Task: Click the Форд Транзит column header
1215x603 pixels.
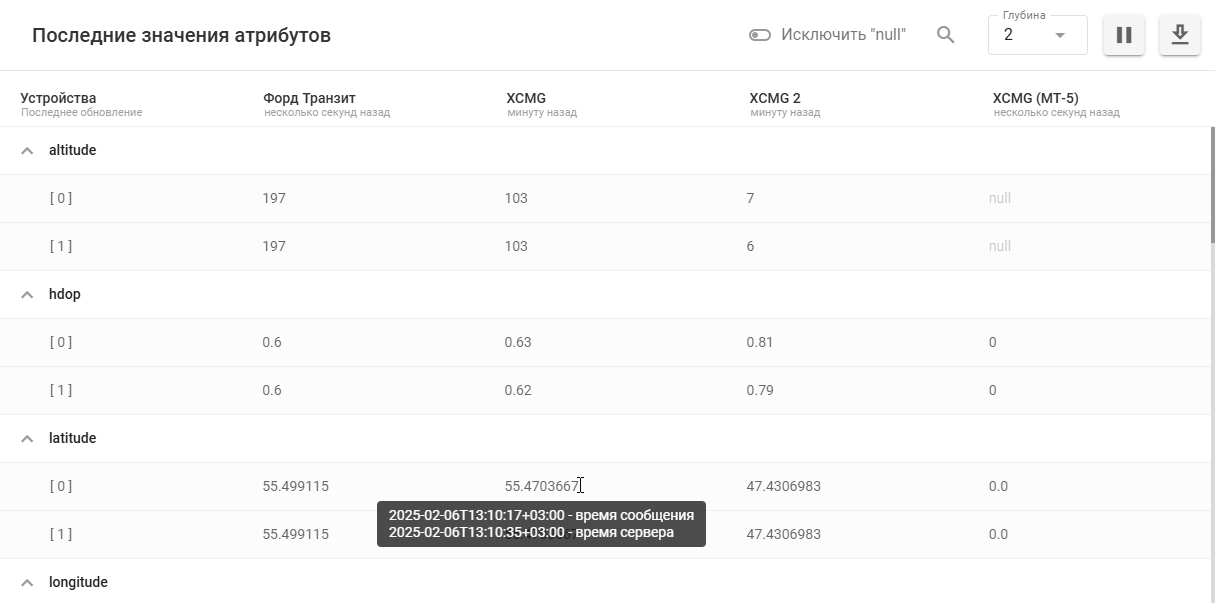Action: pyautogui.click(x=309, y=98)
